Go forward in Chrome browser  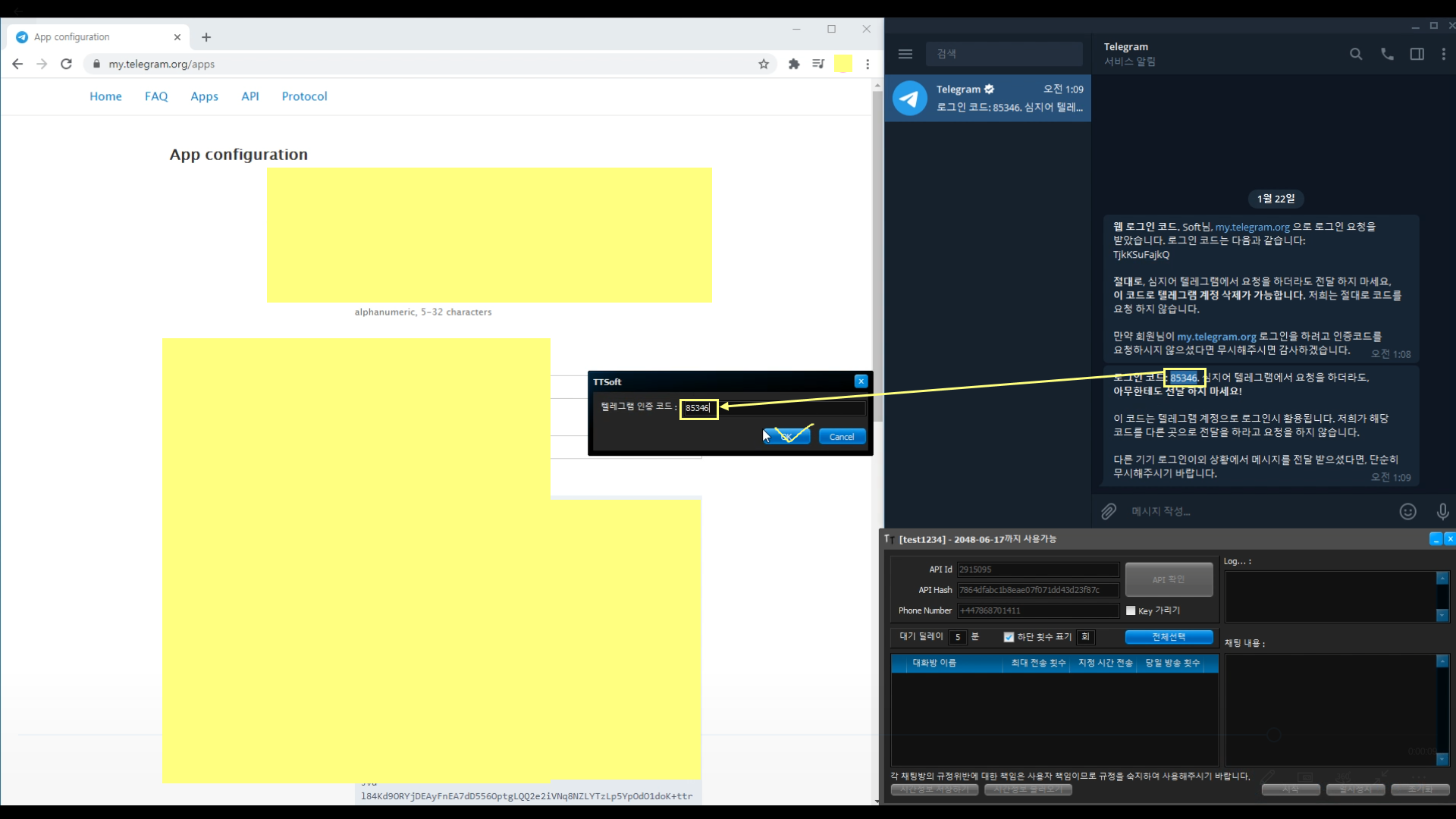(42, 64)
